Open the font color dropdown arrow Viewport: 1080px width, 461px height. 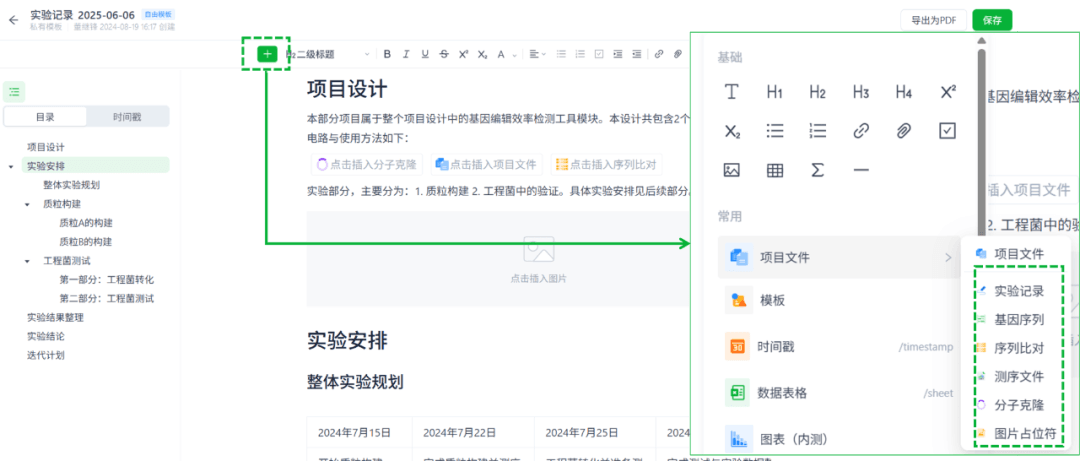click(514, 54)
